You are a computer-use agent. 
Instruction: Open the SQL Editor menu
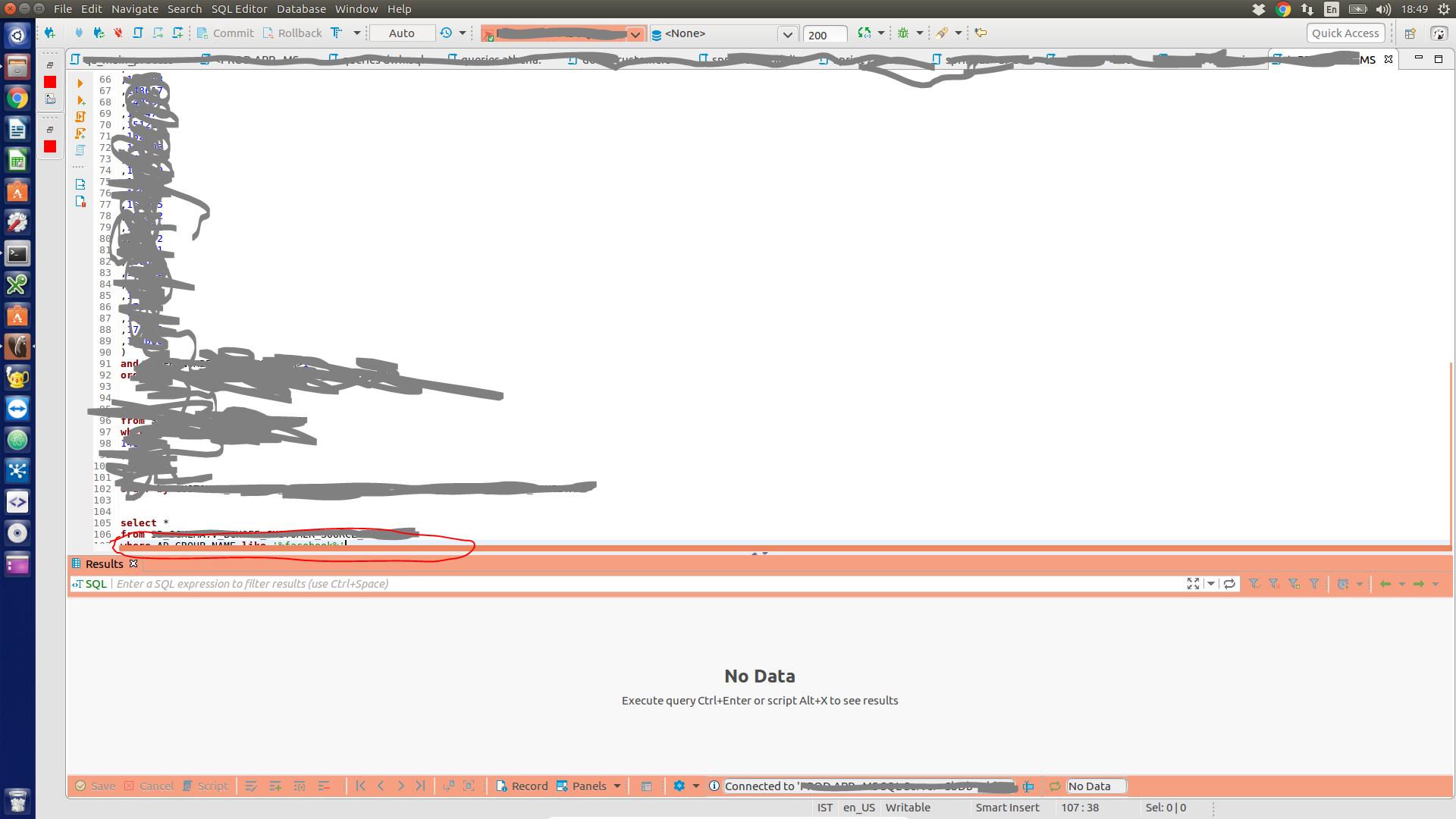[x=239, y=9]
